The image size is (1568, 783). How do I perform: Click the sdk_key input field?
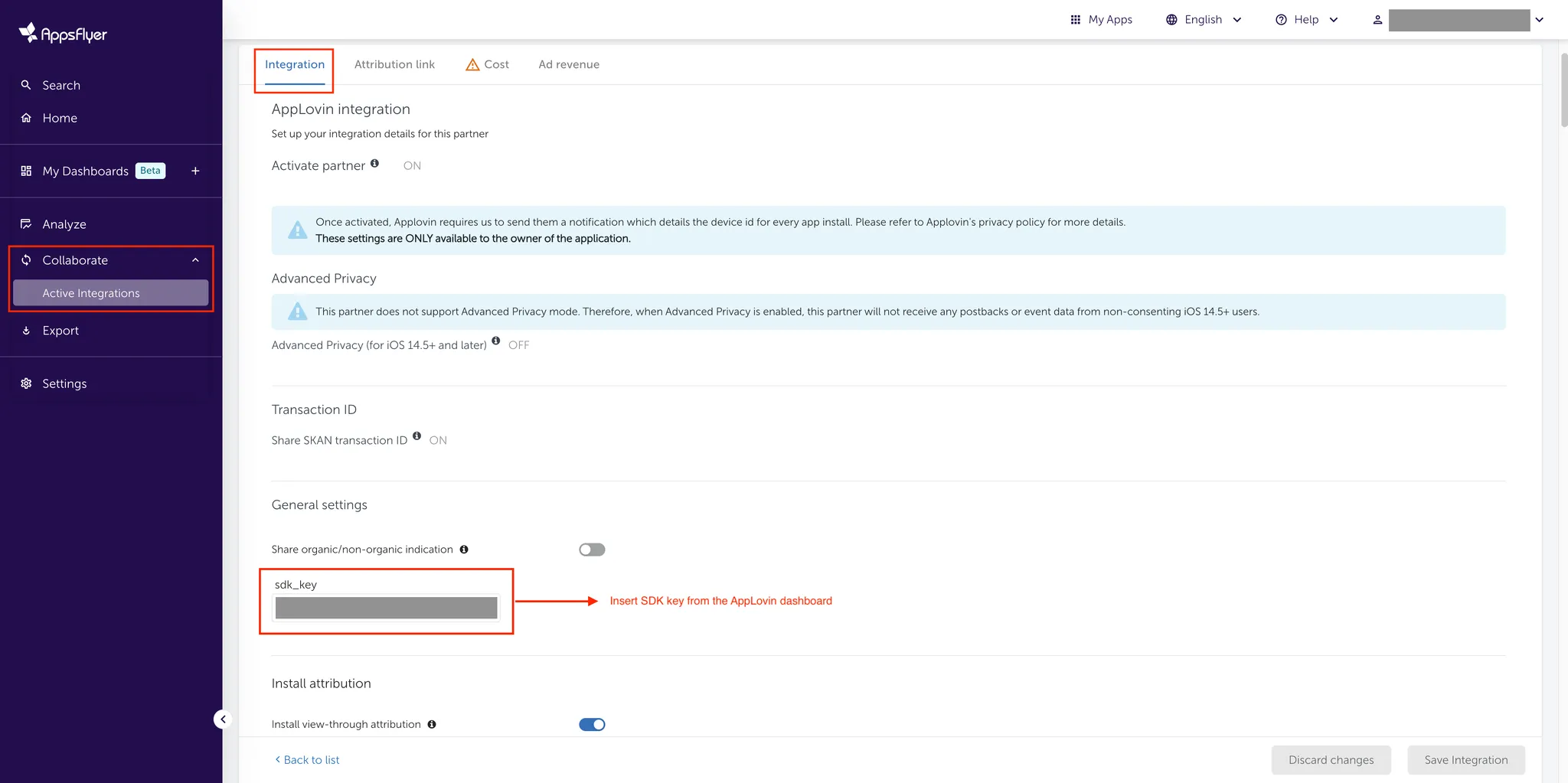[386, 608]
